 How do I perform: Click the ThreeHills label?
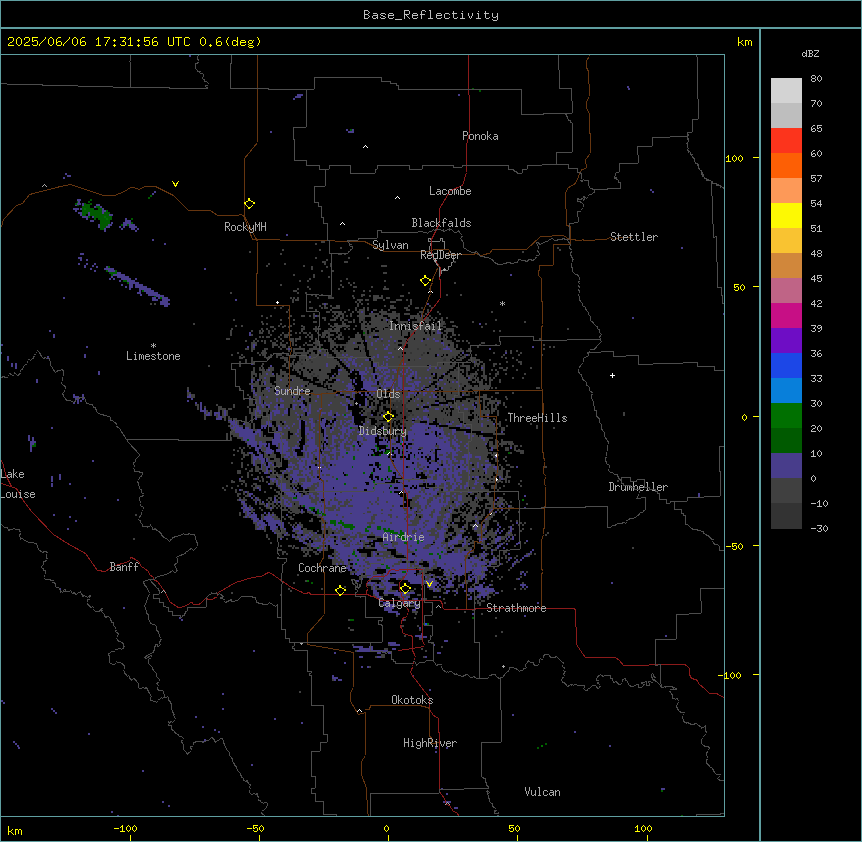click(x=537, y=418)
